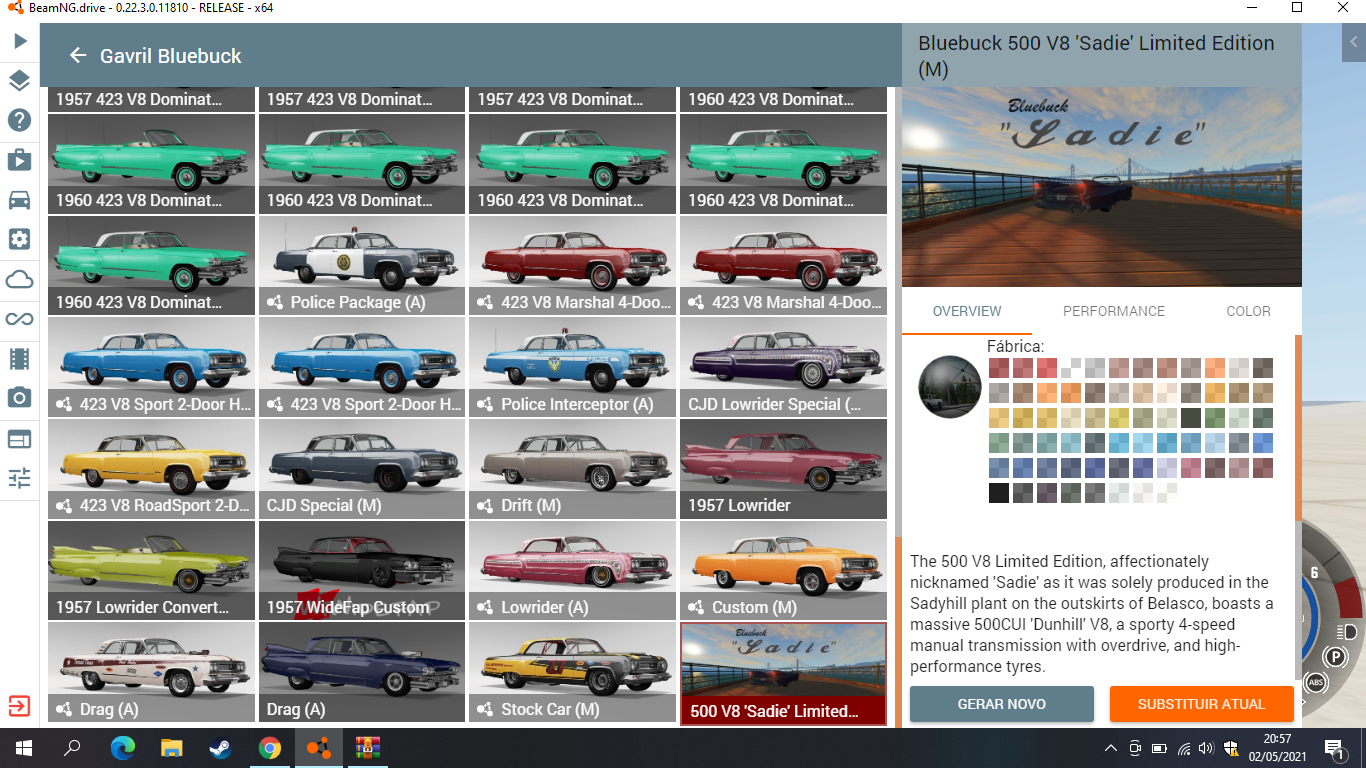Select the Police Interceptor (A) configuration
1366x768 pixels.
[x=573, y=367]
